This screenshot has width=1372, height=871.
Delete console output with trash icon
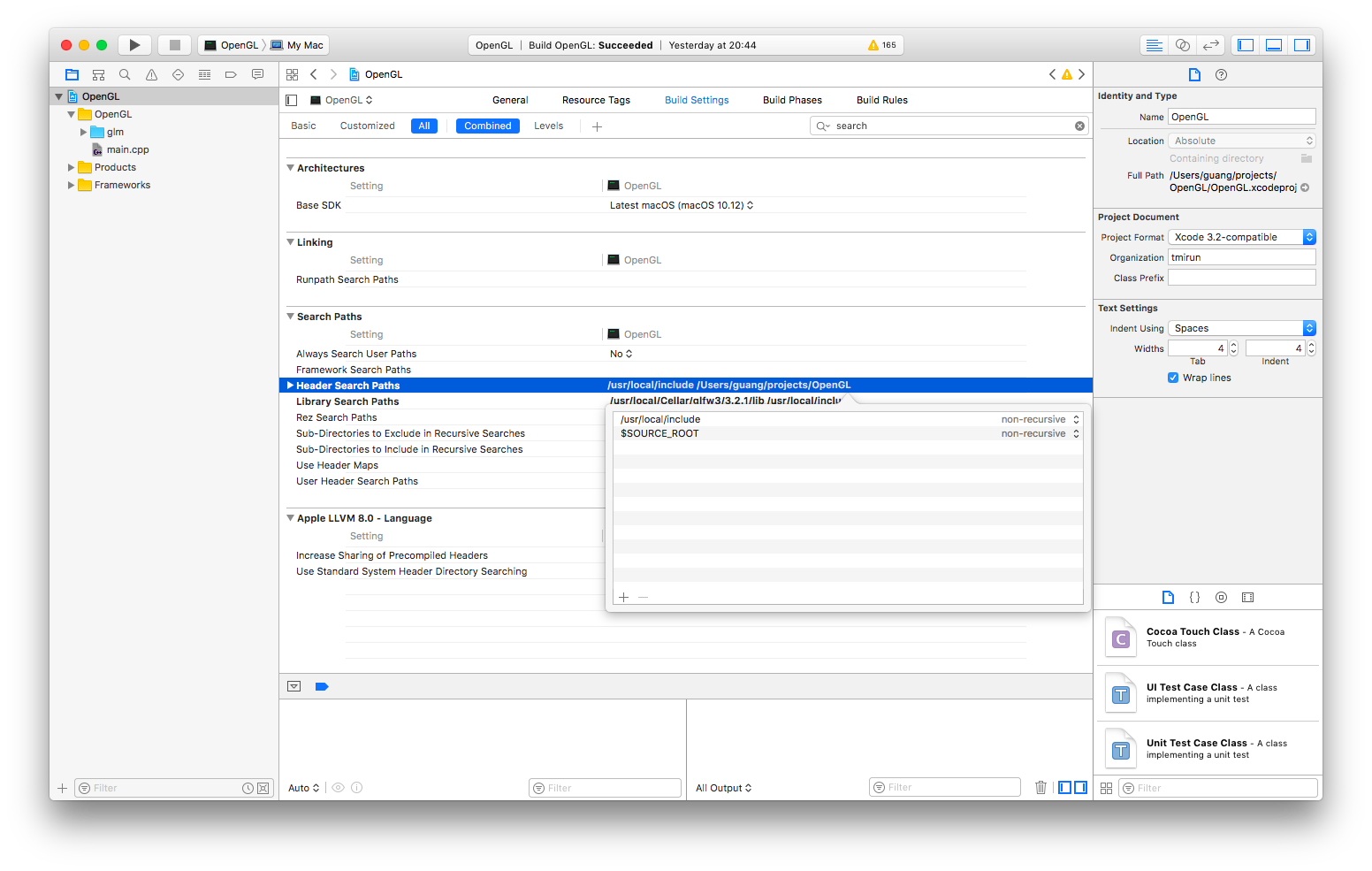1040,788
